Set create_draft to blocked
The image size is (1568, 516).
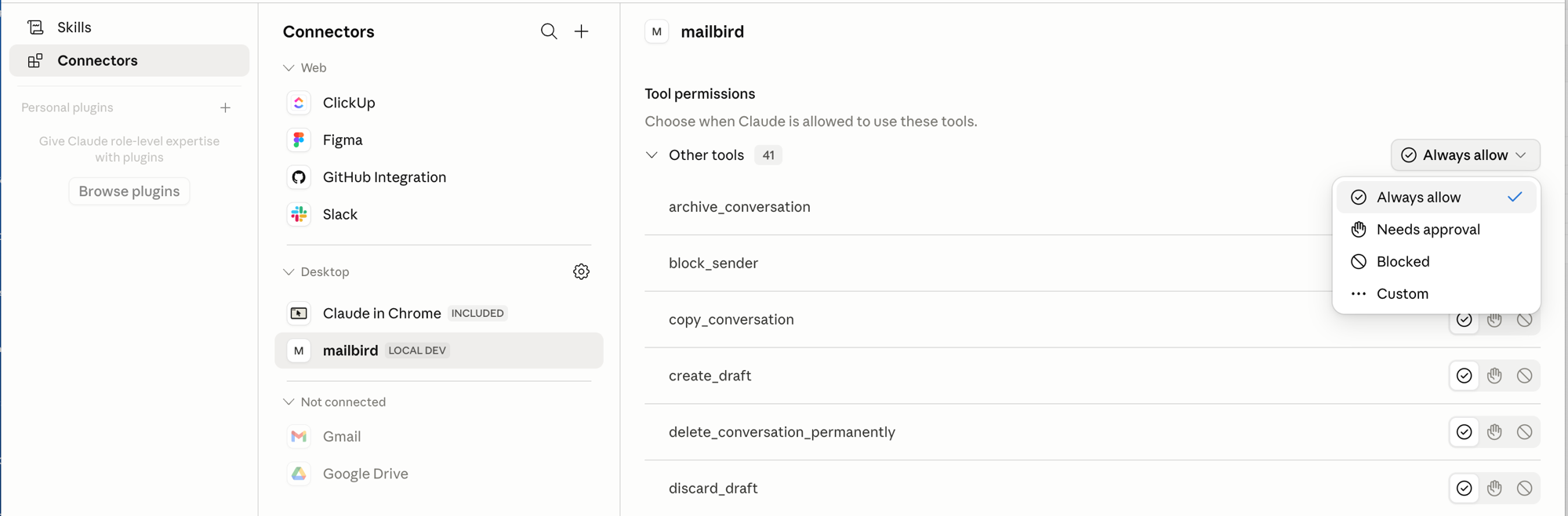(1524, 376)
